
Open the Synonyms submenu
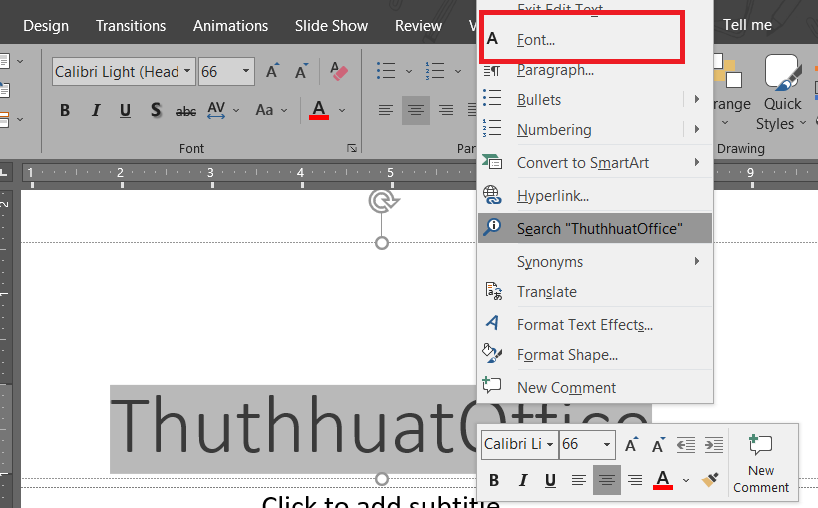[x=595, y=261]
